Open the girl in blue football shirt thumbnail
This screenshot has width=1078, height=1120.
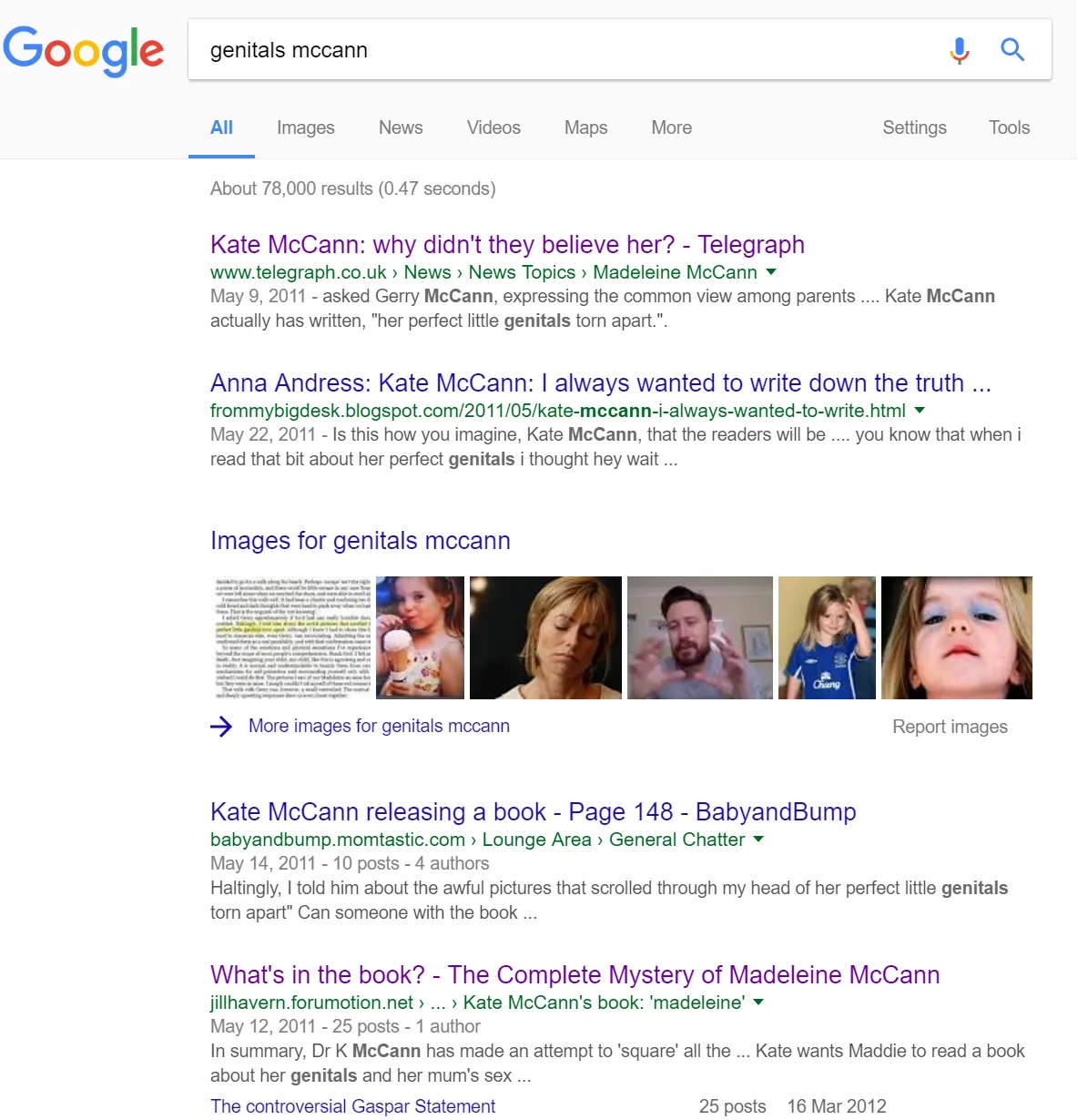pyautogui.click(x=827, y=637)
